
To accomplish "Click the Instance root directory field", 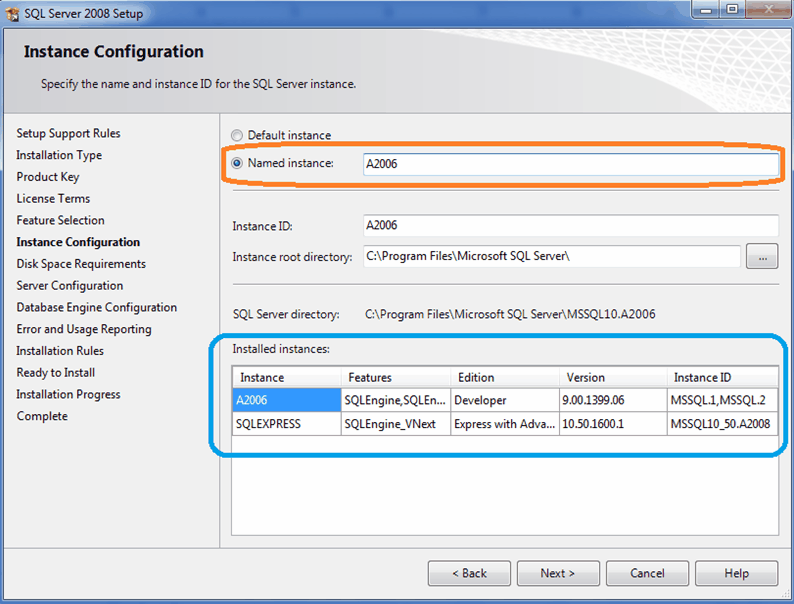I will (552, 256).
